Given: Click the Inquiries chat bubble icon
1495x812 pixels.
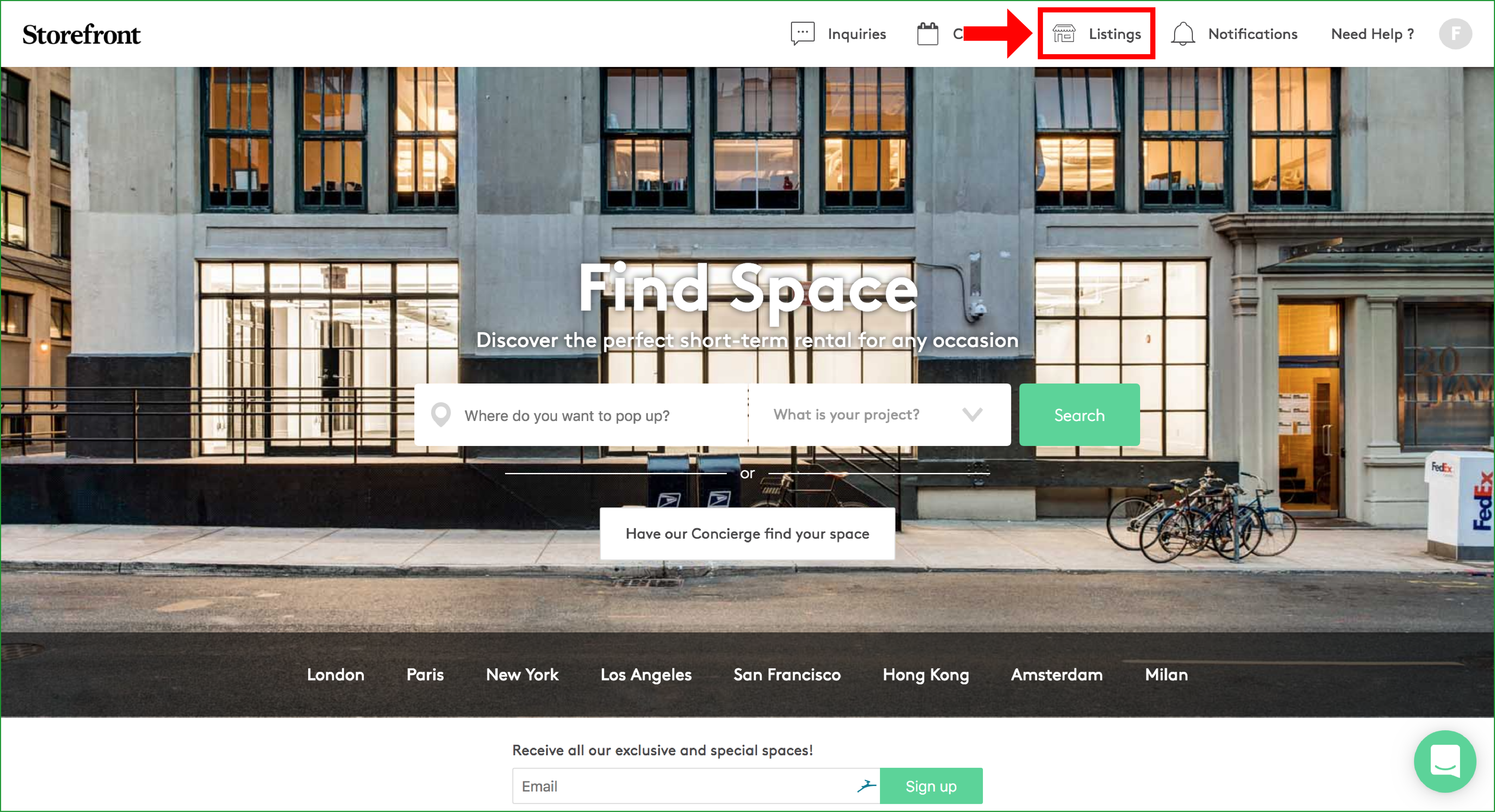Looking at the screenshot, I should (x=803, y=34).
